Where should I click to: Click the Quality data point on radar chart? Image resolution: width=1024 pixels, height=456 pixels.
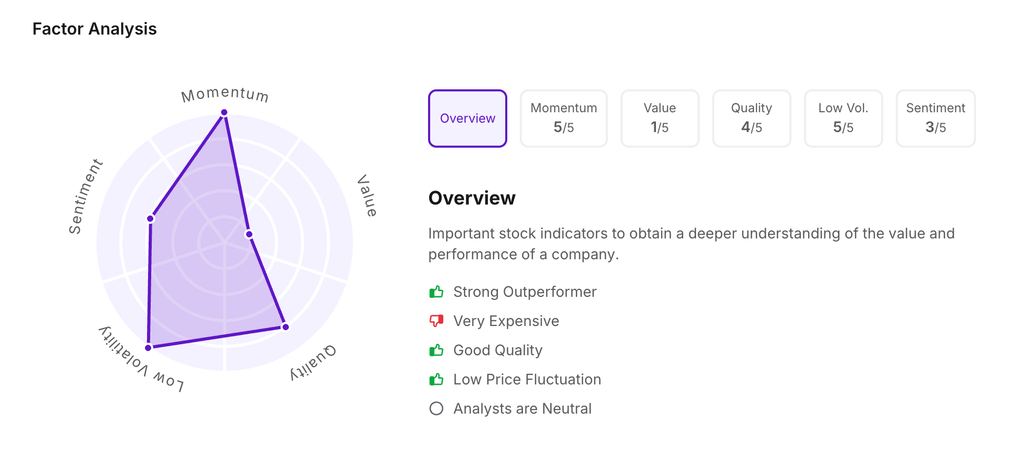pyautogui.click(x=285, y=327)
